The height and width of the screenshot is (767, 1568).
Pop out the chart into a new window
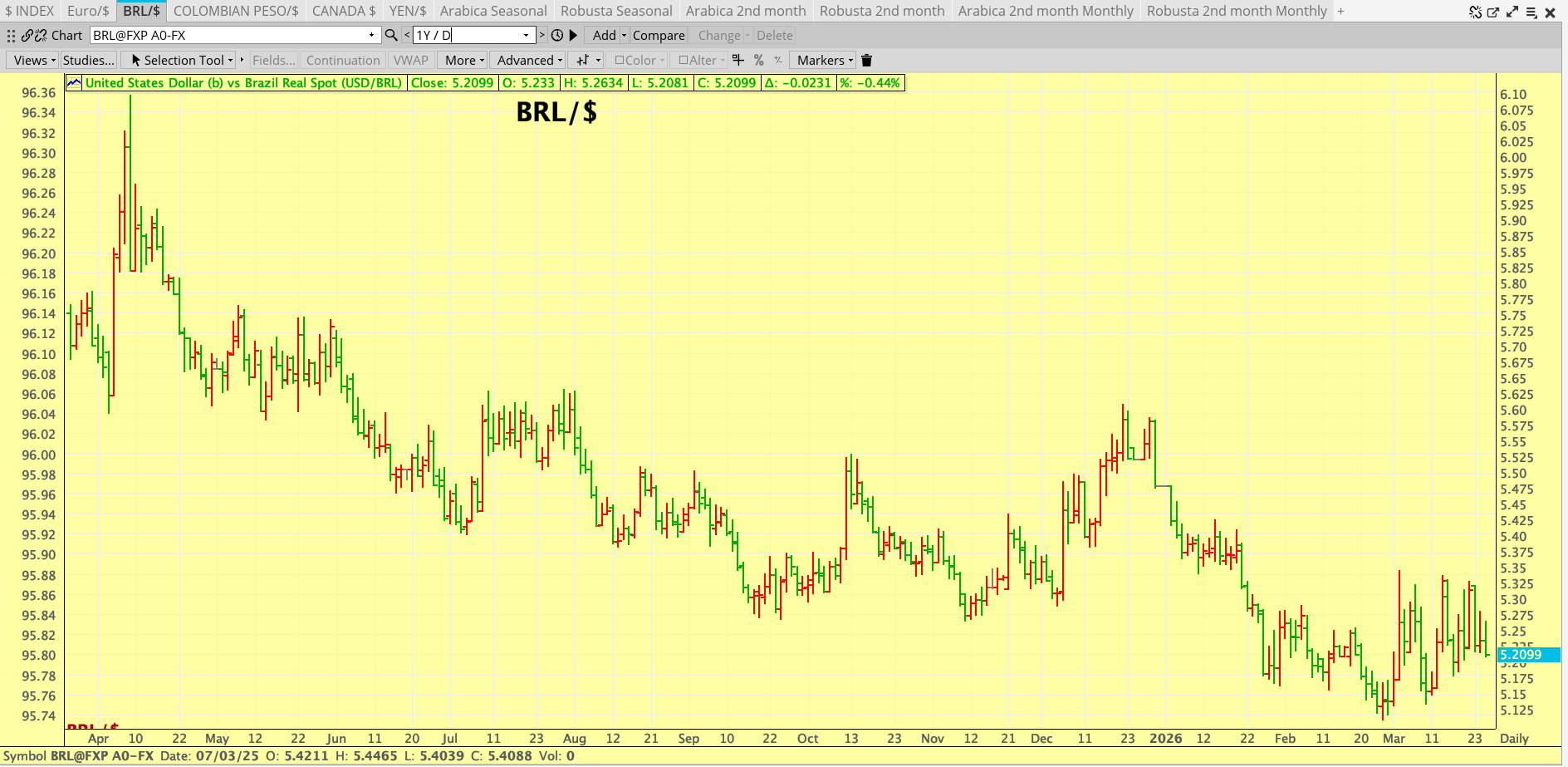1493,12
